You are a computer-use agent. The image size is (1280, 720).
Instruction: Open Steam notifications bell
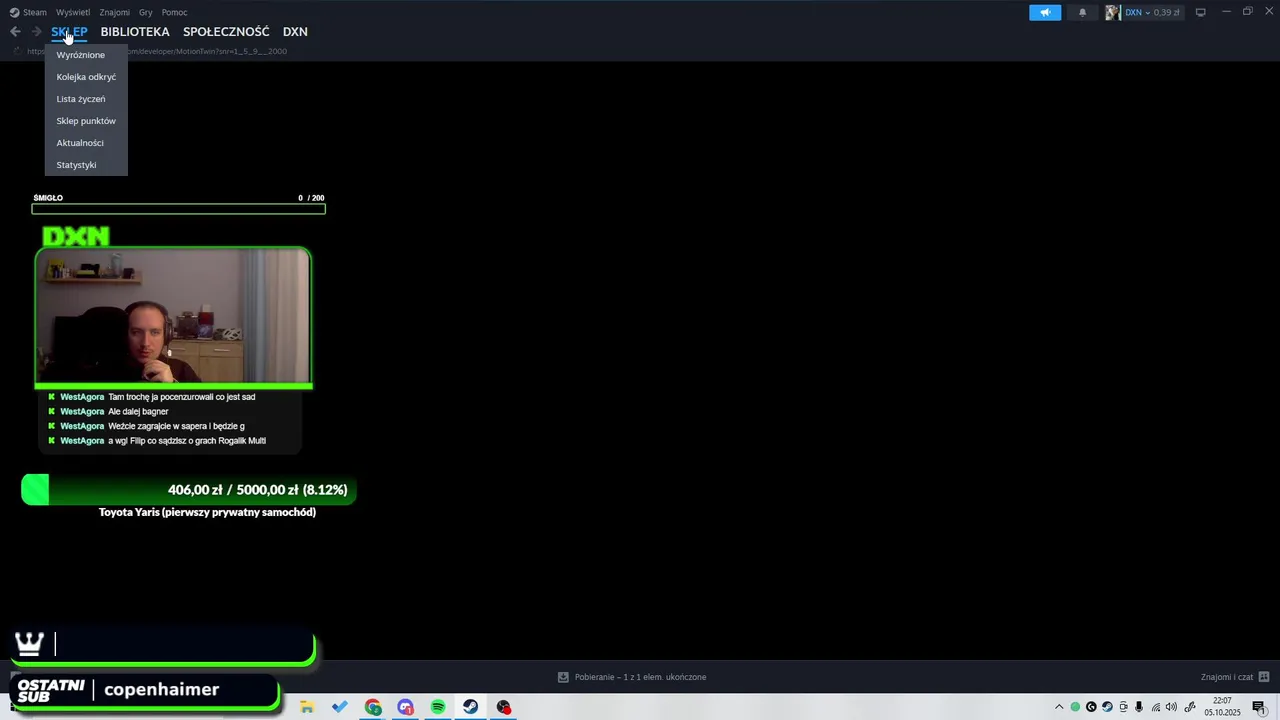(1082, 12)
